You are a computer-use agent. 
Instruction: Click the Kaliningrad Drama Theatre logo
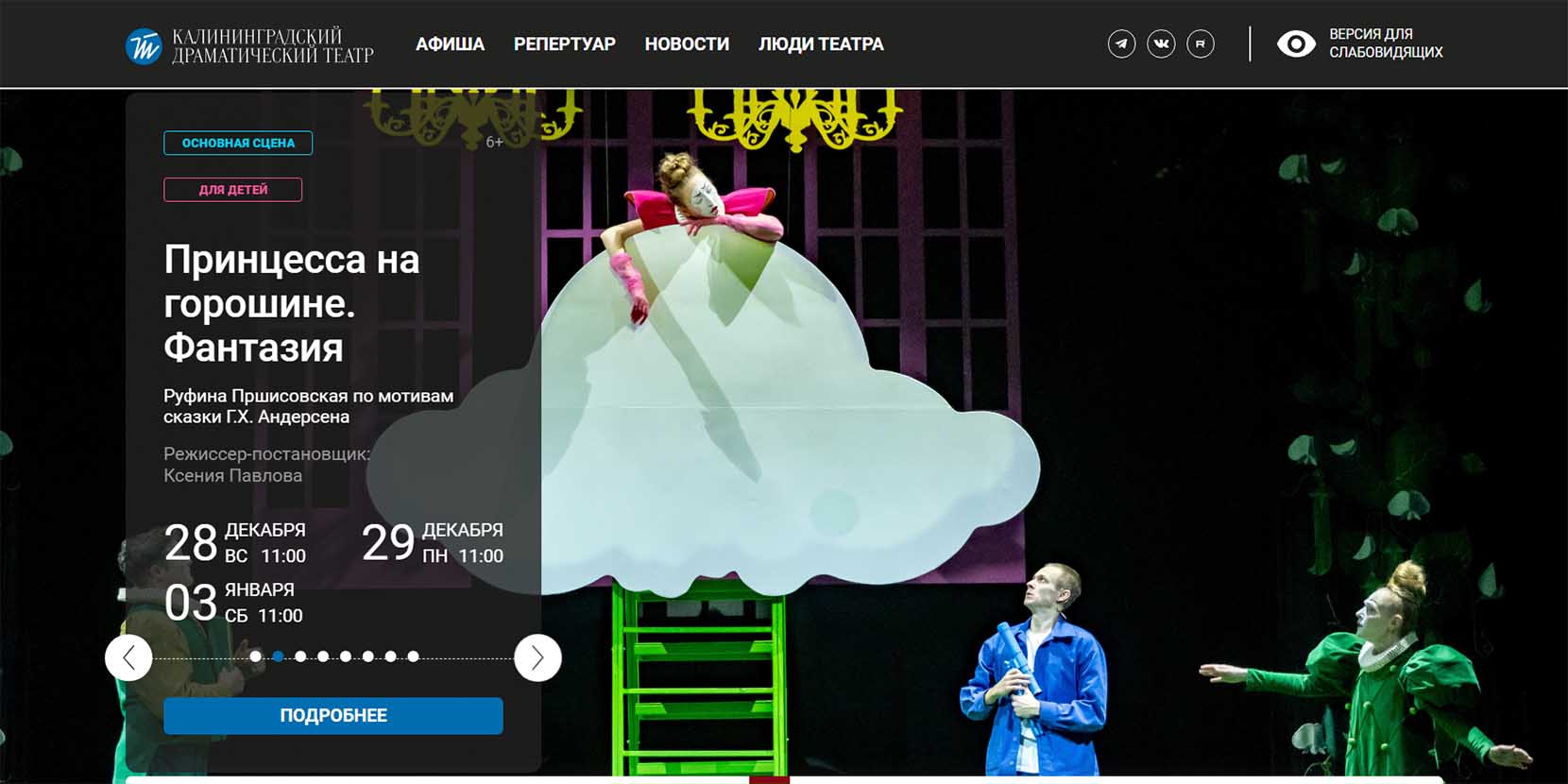point(249,45)
